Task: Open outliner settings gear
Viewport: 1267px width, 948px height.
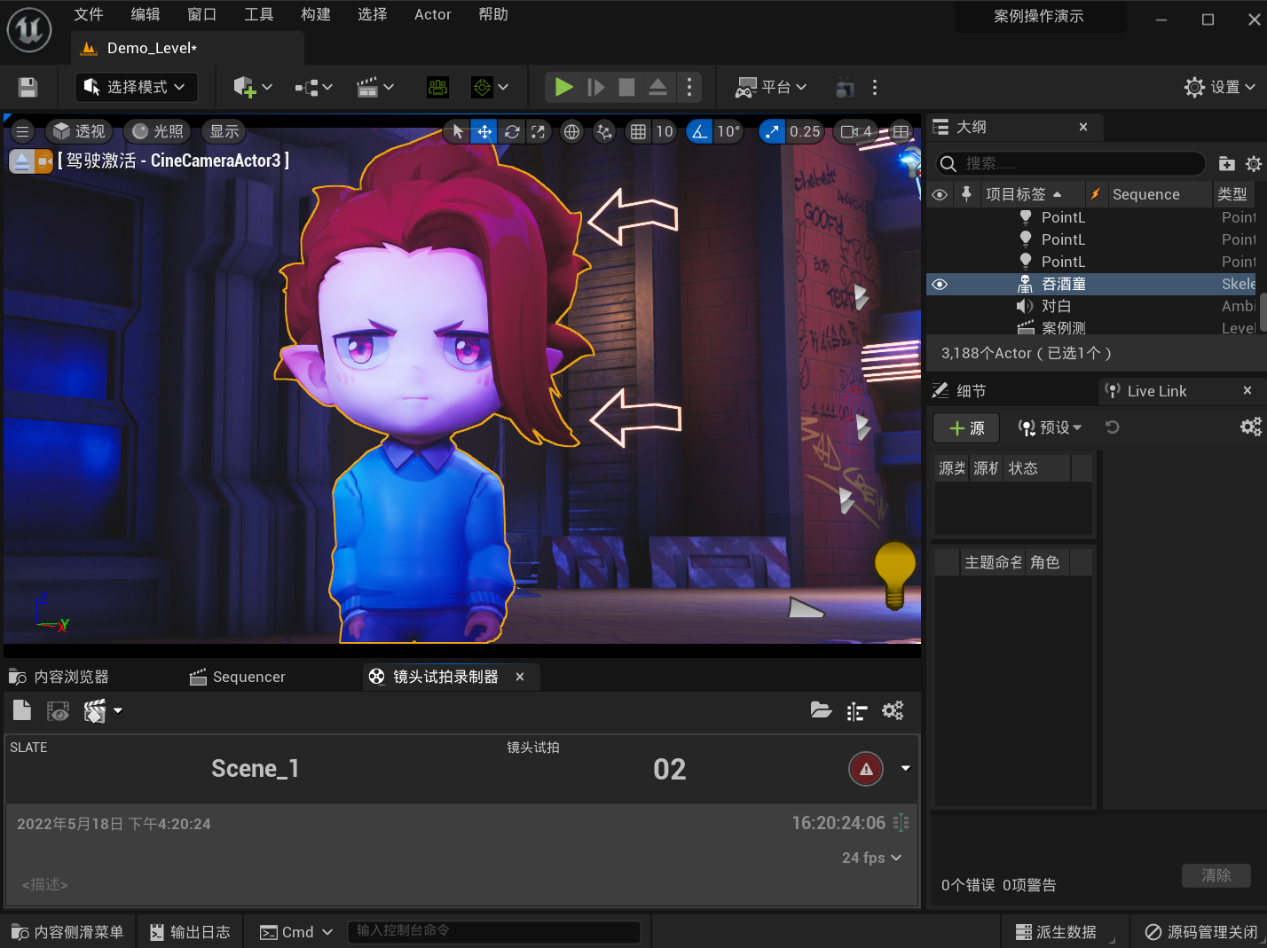Action: pyautogui.click(x=1253, y=164)
